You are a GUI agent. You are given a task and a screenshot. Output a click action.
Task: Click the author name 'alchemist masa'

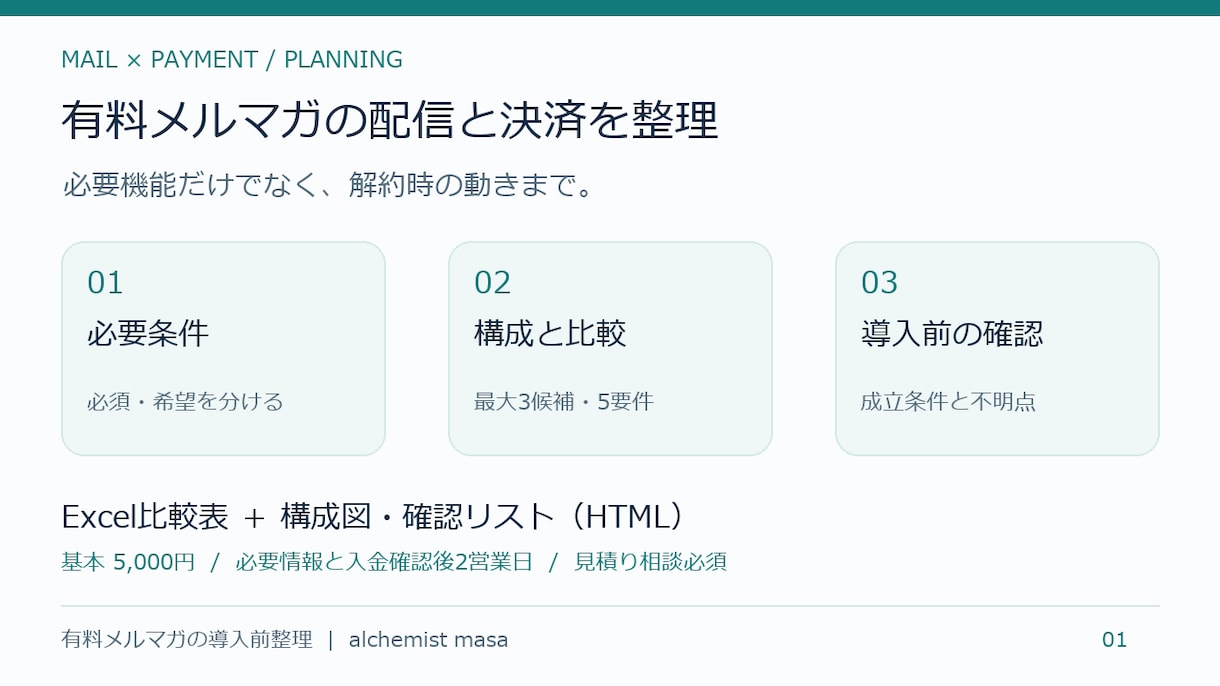(x=428, y=640)
